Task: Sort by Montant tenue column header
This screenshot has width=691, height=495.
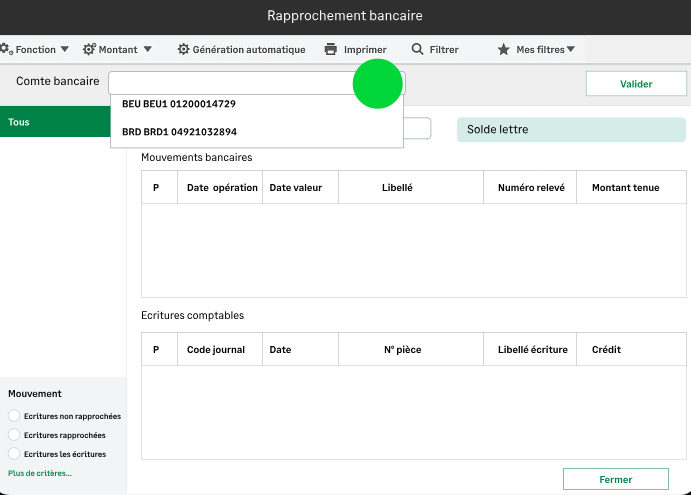Action: (625, 187)
